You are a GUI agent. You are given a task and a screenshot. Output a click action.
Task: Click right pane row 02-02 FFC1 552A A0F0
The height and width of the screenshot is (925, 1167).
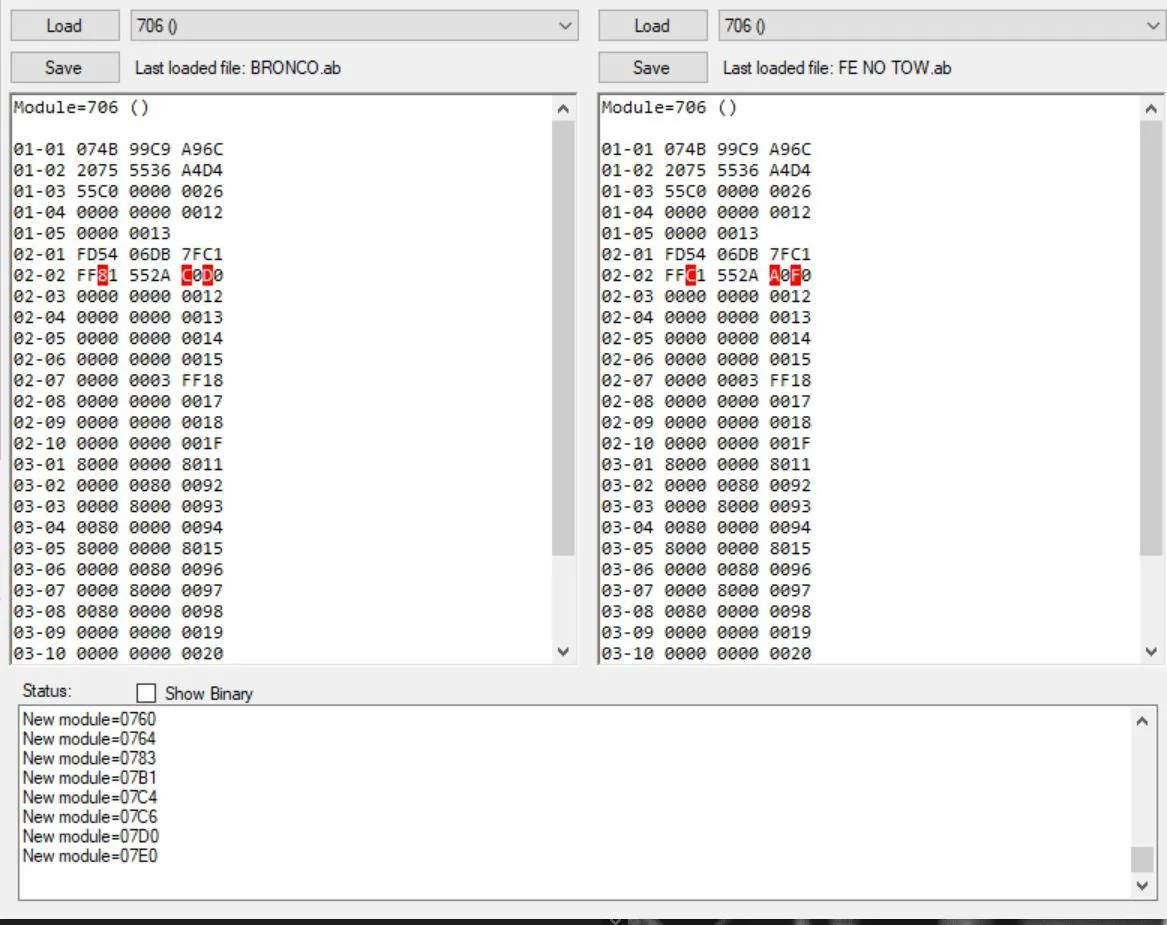point(706,275)
